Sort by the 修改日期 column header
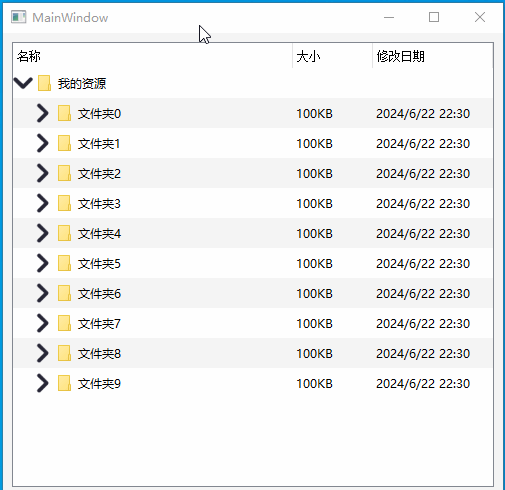The height and width of the screenshot is (490, 505). click(x=432, y=56)
